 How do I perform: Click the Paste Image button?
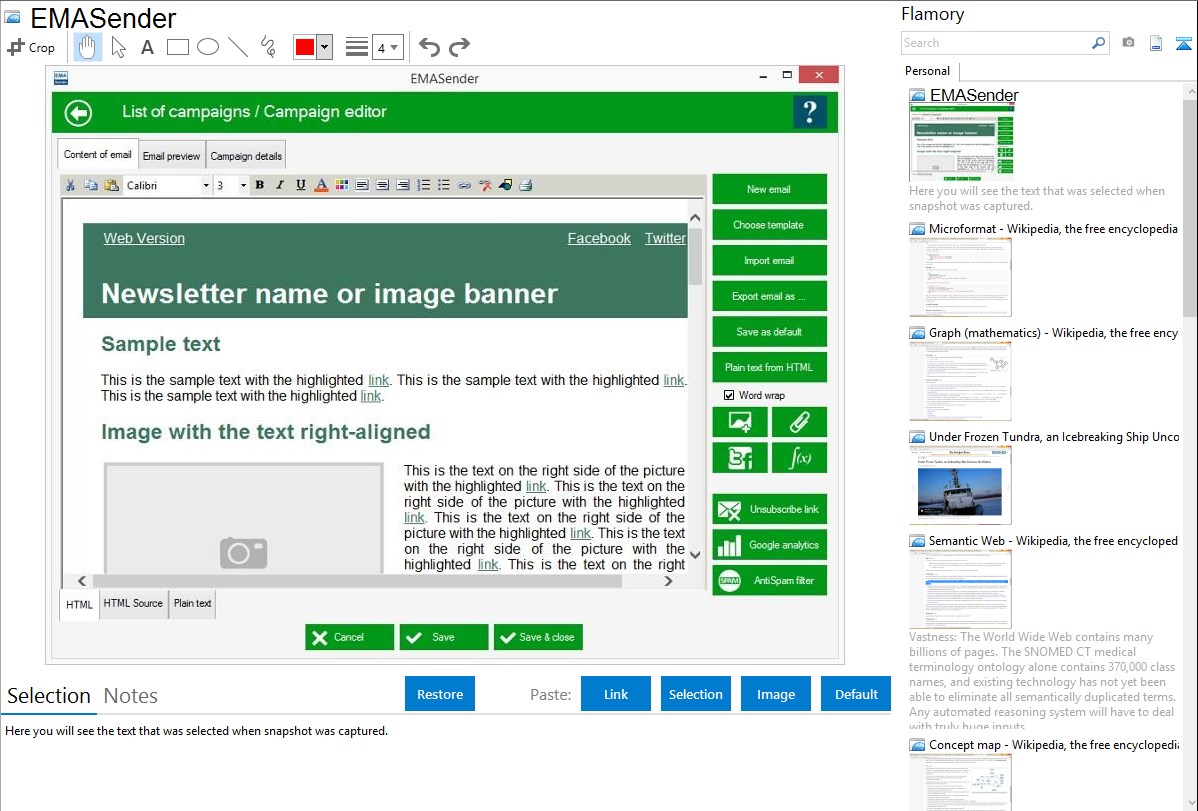(x=775, y=694)
